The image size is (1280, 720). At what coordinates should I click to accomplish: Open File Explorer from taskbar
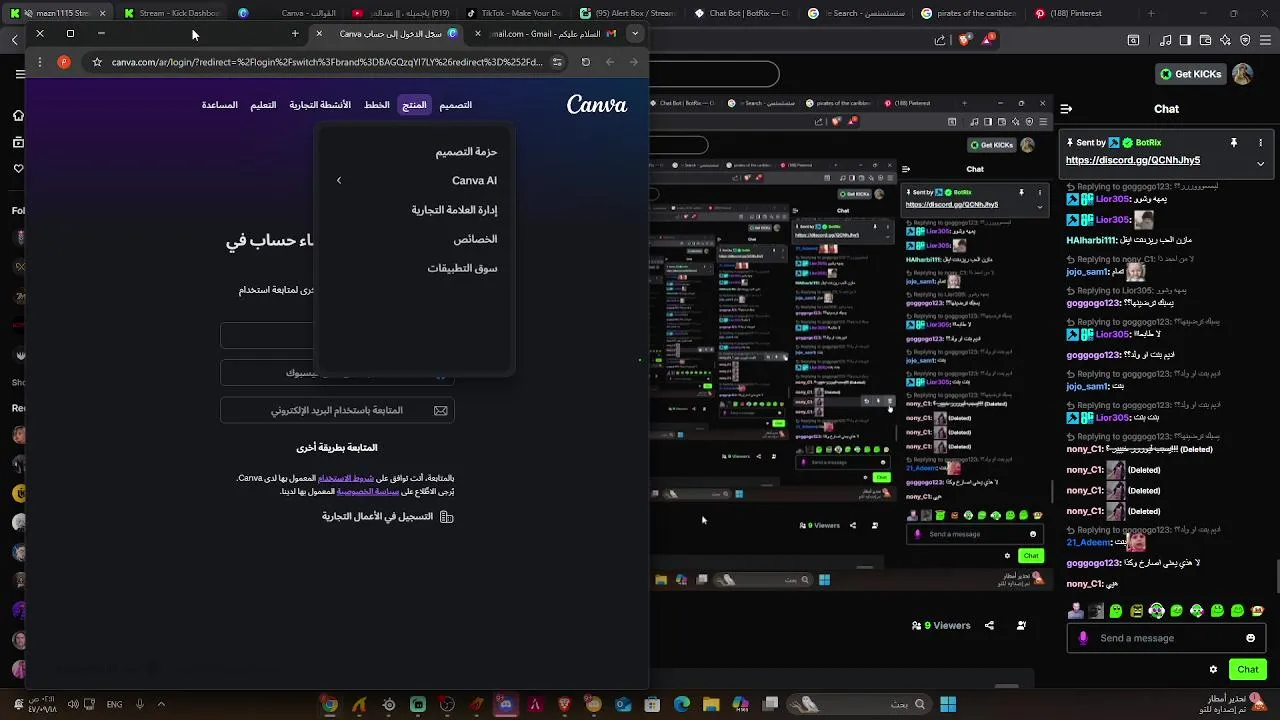click(711, 705)
